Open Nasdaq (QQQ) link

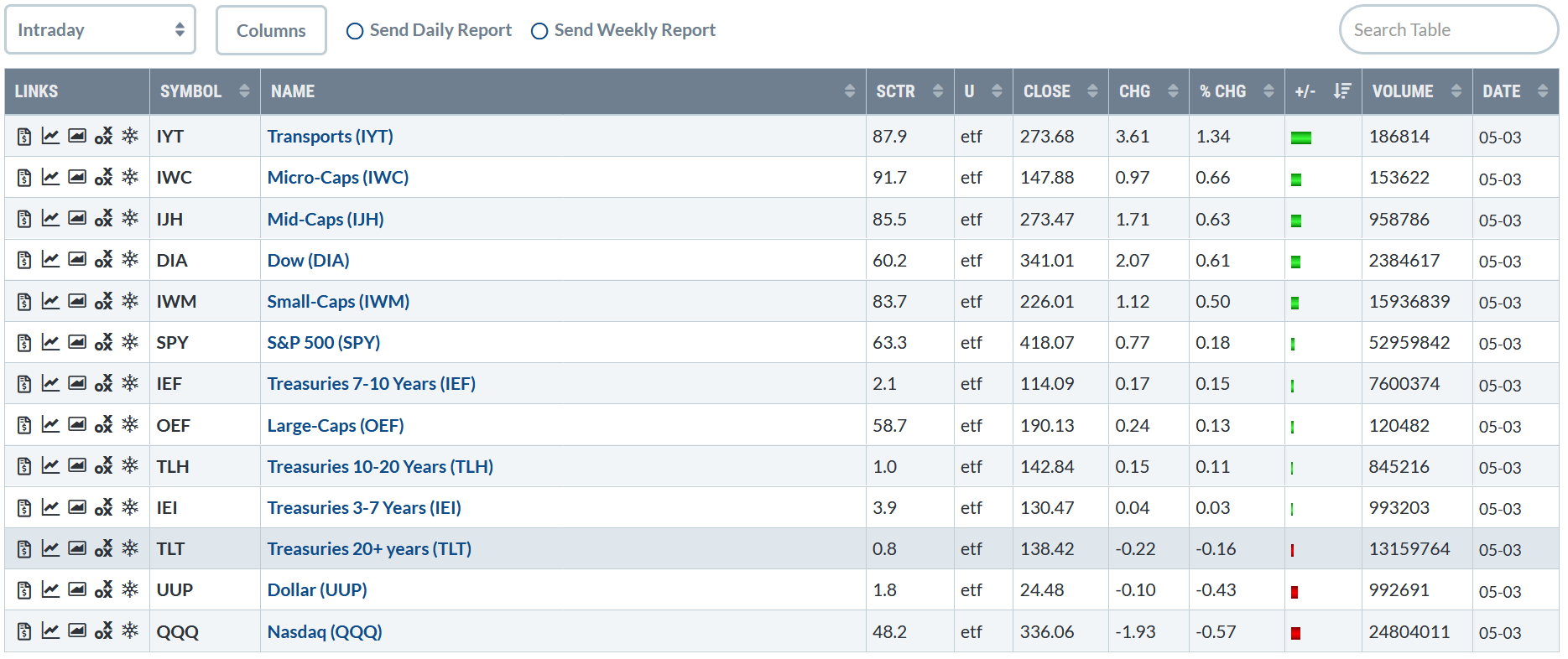click(x=325, y=631)
